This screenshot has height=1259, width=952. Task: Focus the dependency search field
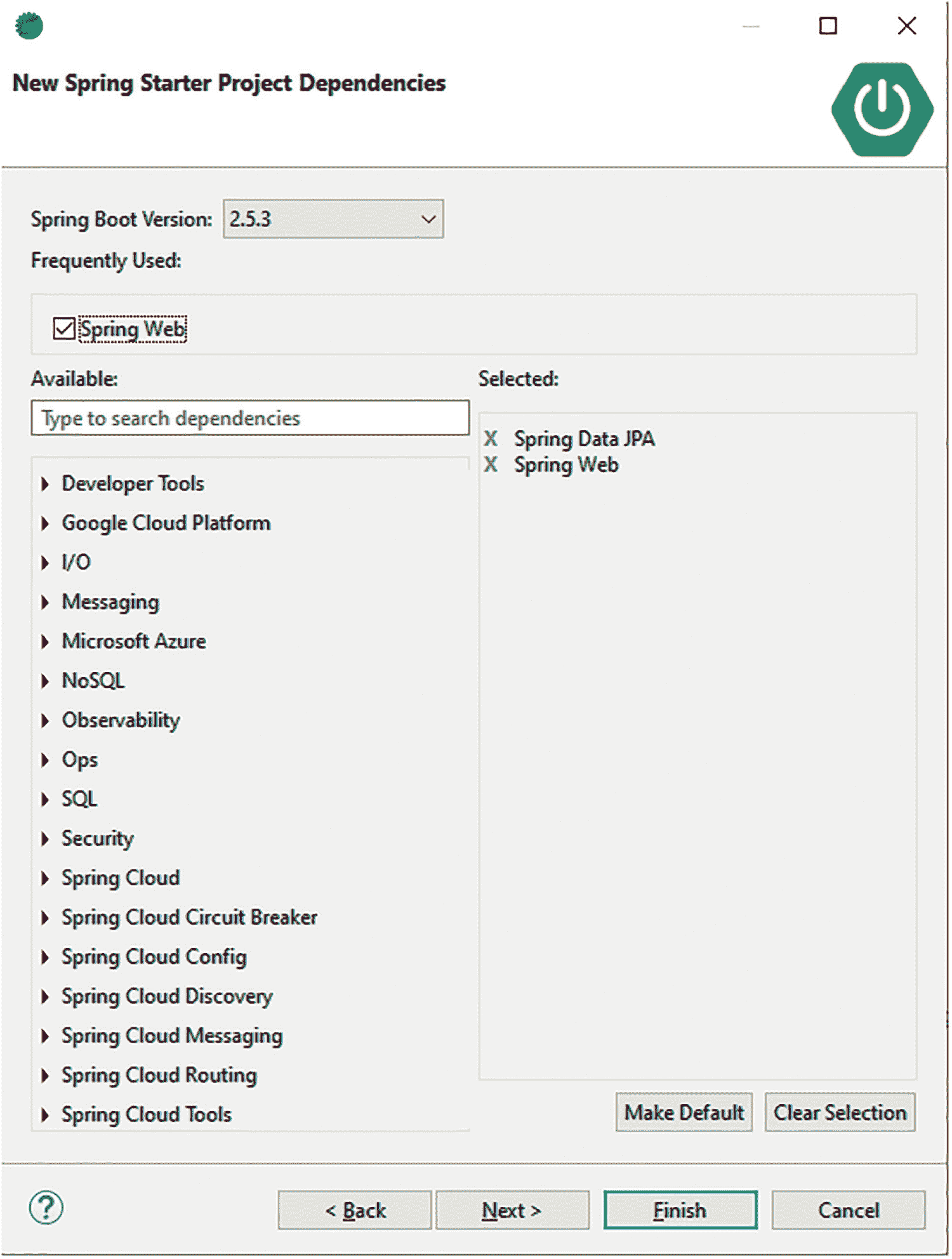pos(250,419)
